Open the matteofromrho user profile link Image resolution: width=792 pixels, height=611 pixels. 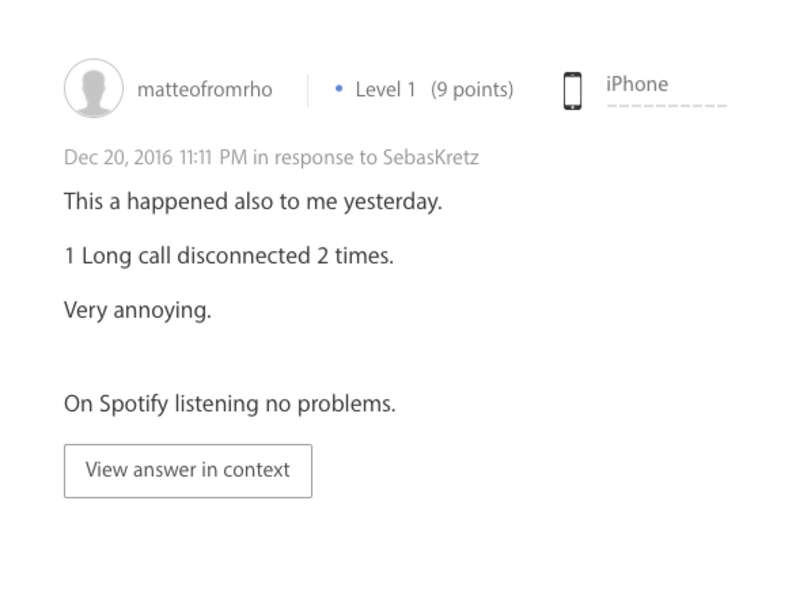204,90
